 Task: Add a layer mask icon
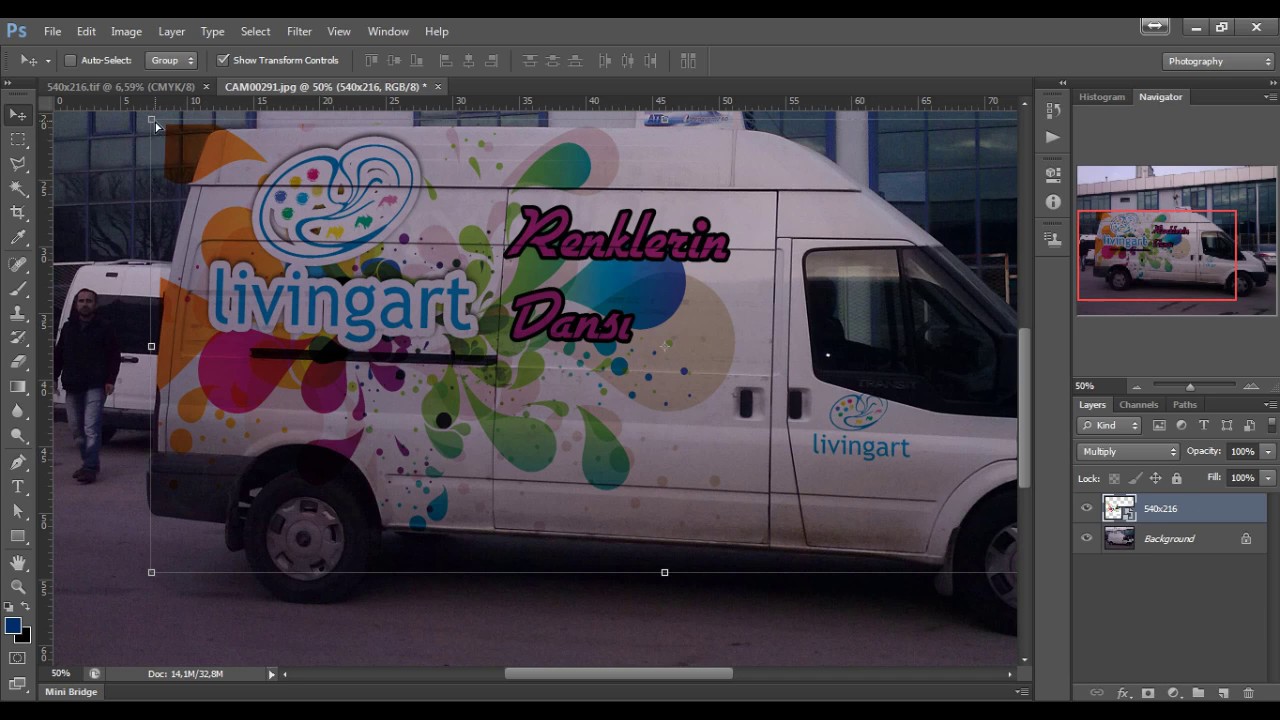pyautogui.click(x=1148, y=693)
